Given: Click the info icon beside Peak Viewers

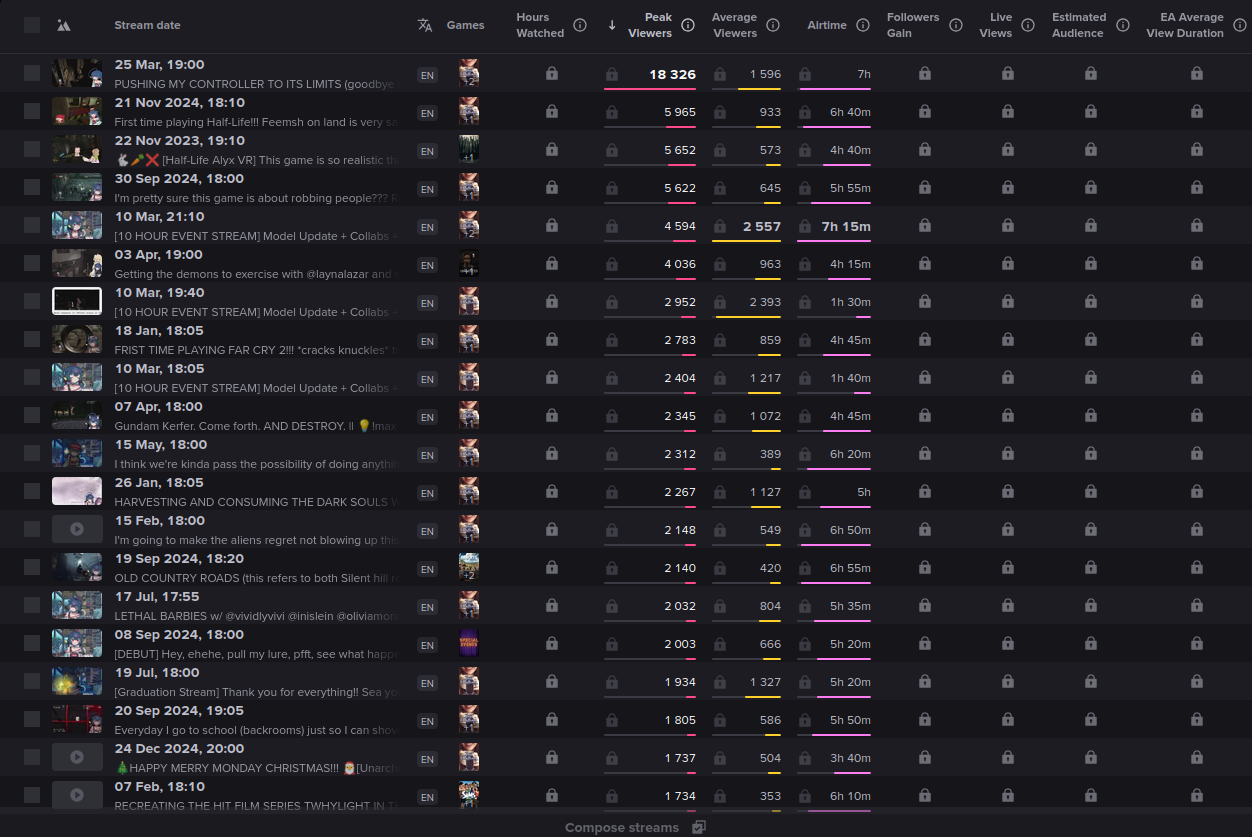Looking at the screenshot, I should (x=688, y=25).
